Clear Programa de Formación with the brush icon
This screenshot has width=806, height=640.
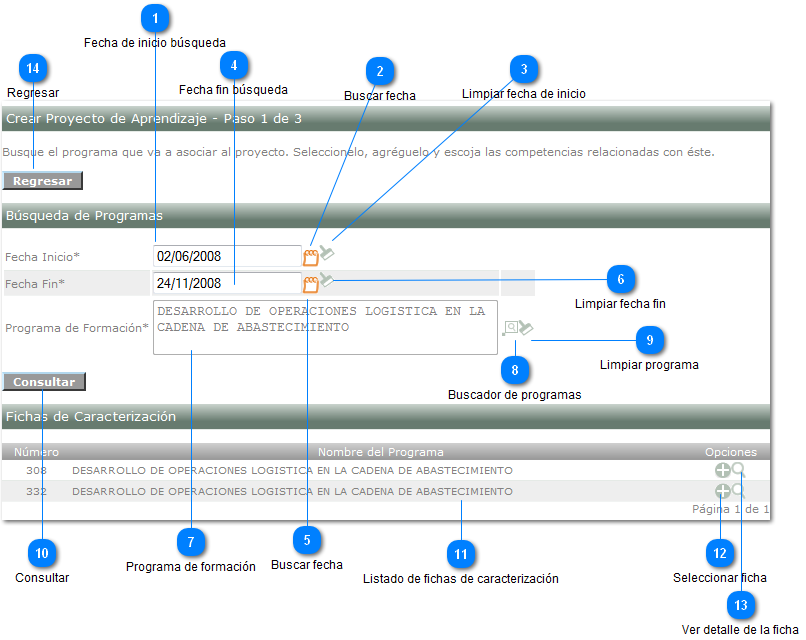coord(526,327)
